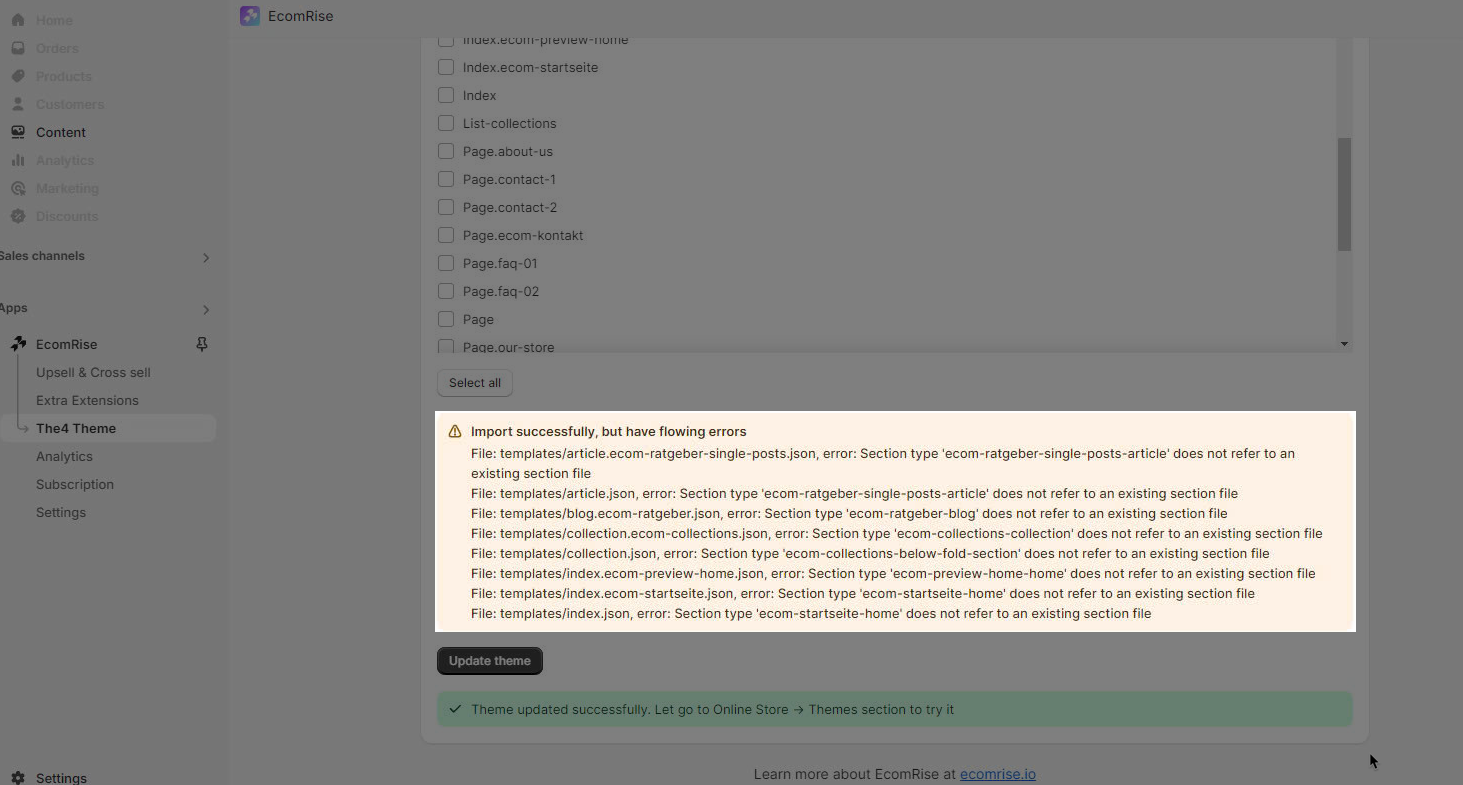Click the templates/article.json error line

click(854, 493)
